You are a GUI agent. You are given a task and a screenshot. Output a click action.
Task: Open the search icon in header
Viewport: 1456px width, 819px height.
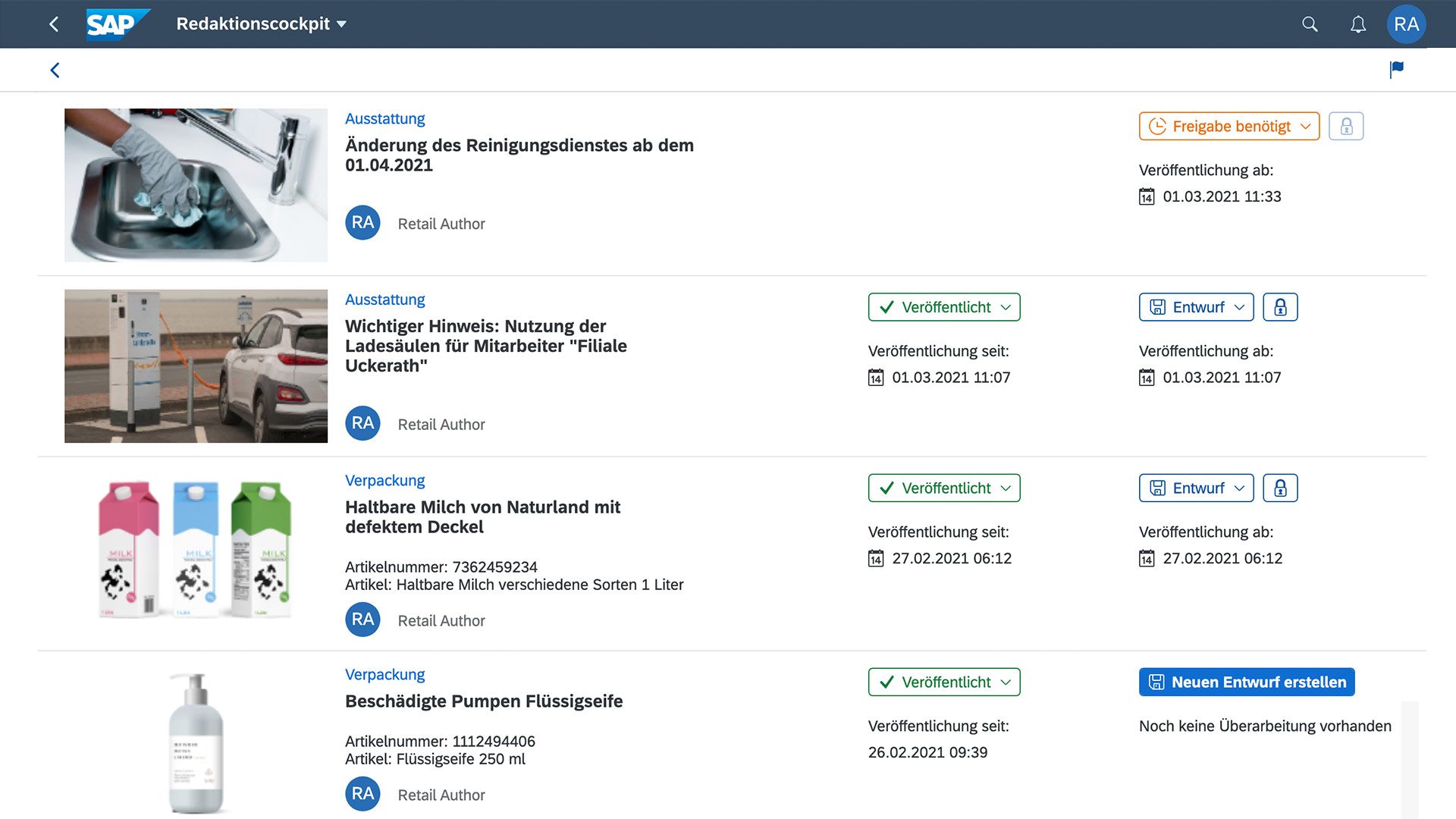click(1310, 24)
